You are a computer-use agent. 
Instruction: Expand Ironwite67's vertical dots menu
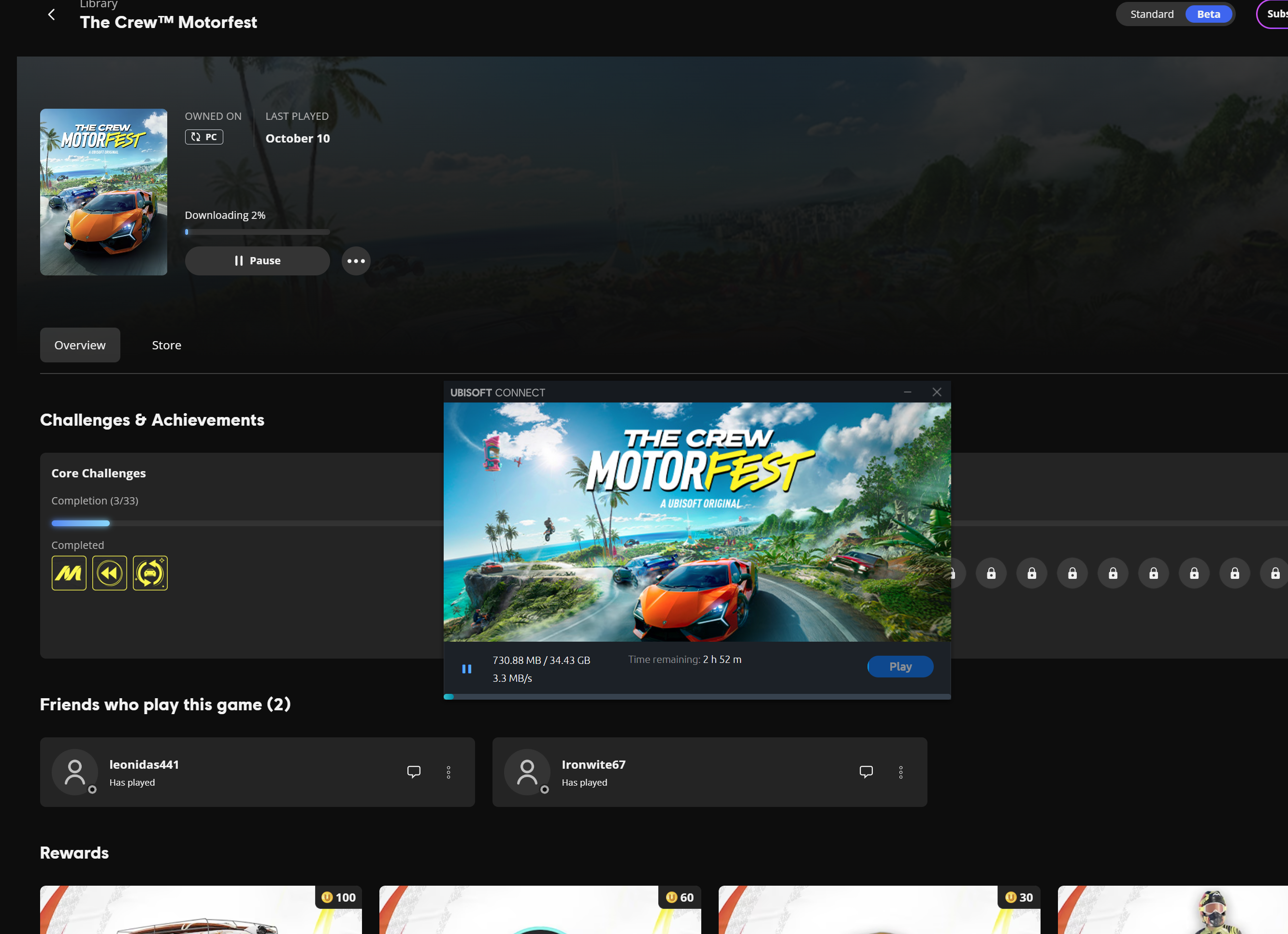[900, 772]
